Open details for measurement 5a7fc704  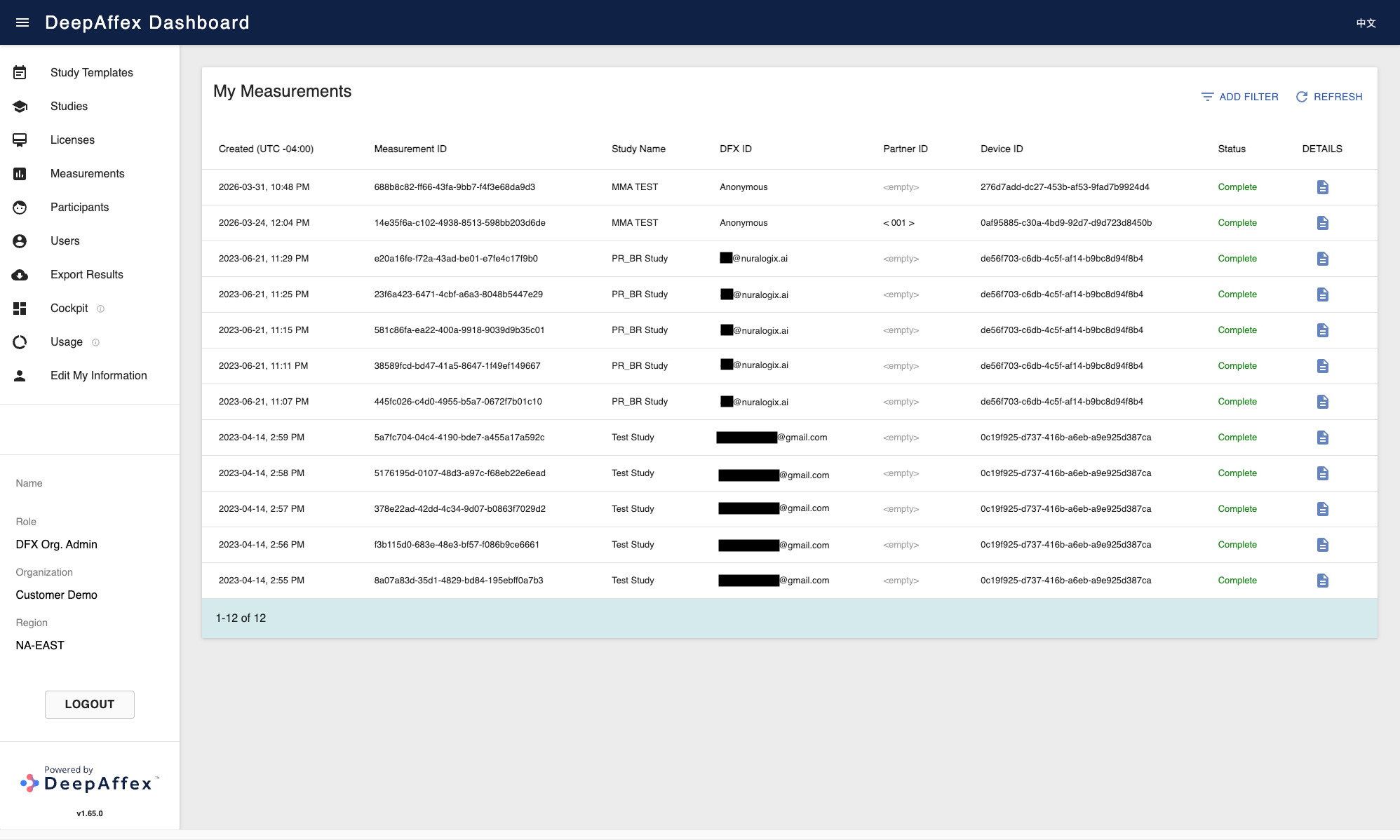[x=1322, y=438]
